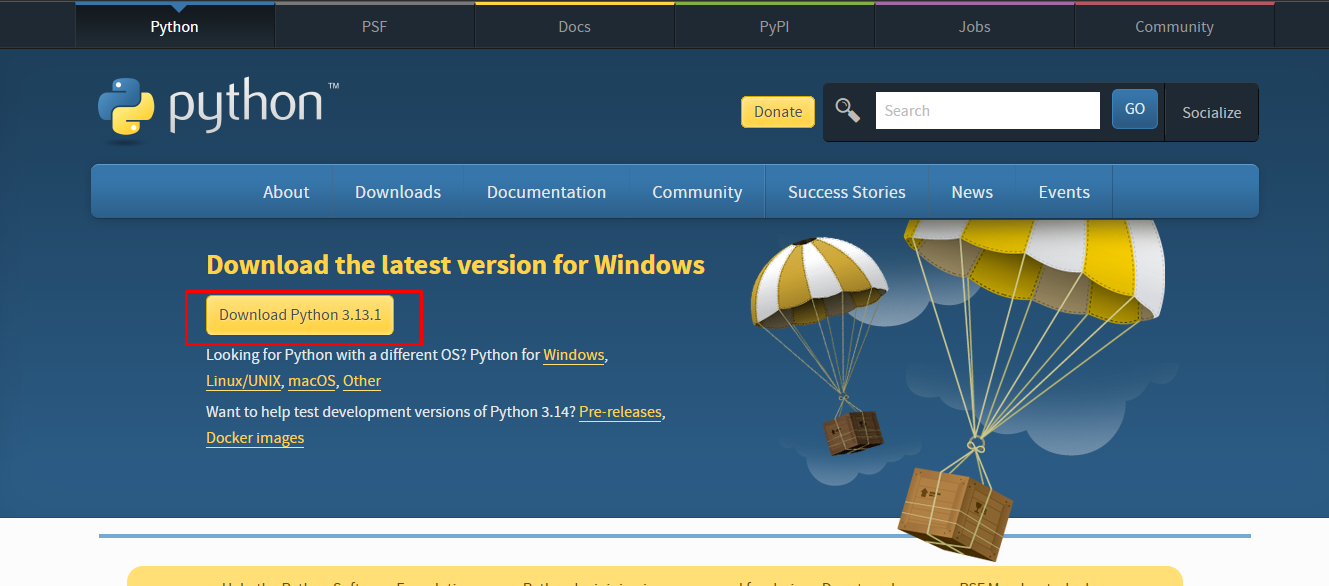Open the Events navigation menu

click(x=1064, y=192)
